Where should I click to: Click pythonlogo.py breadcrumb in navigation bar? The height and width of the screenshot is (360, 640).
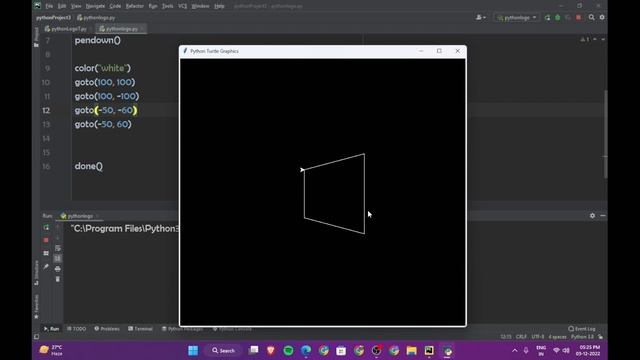[x=96, y=18]
